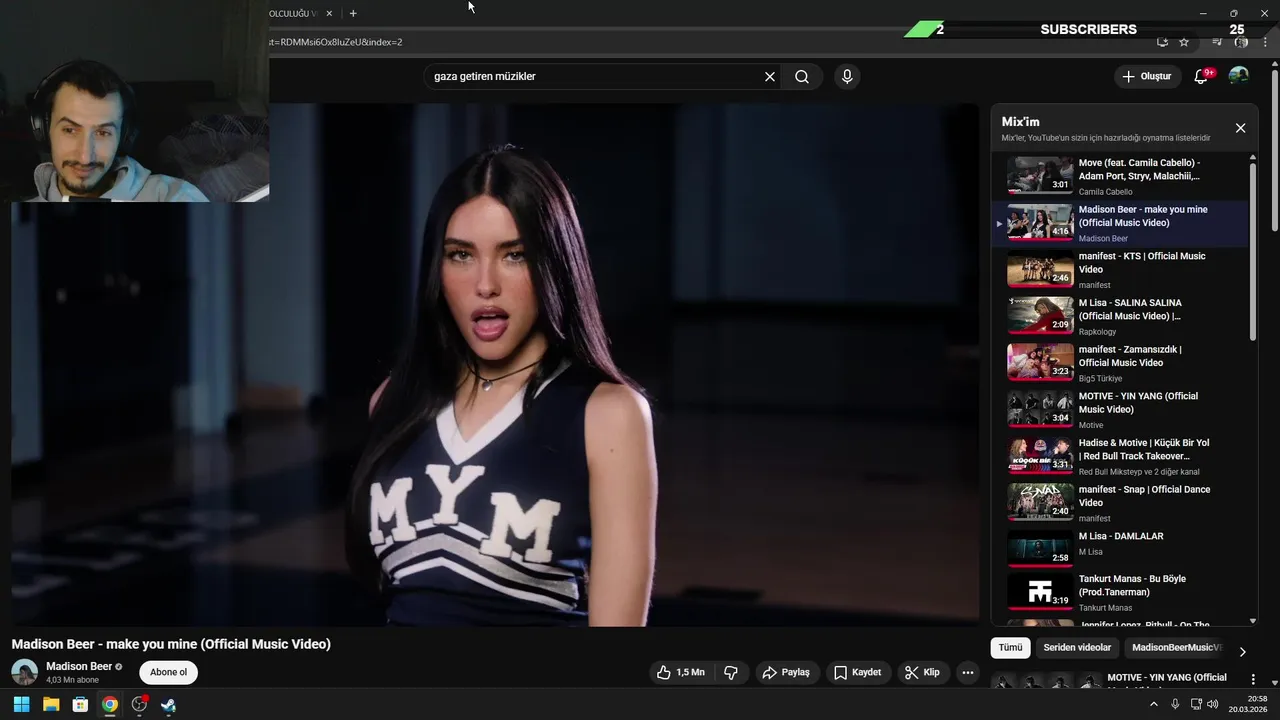
Task: Open the Oluştur create menu
Action: point(1146,77)
